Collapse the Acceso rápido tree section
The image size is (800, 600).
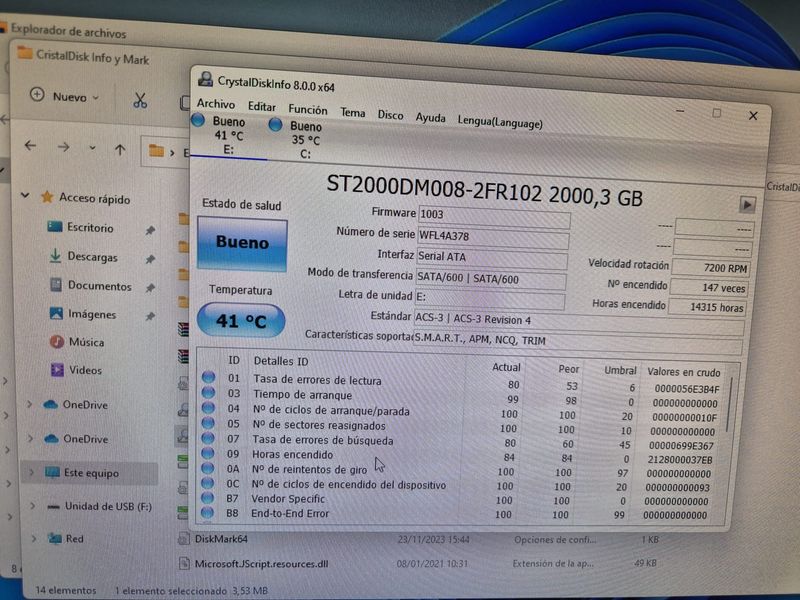[24, 195]
